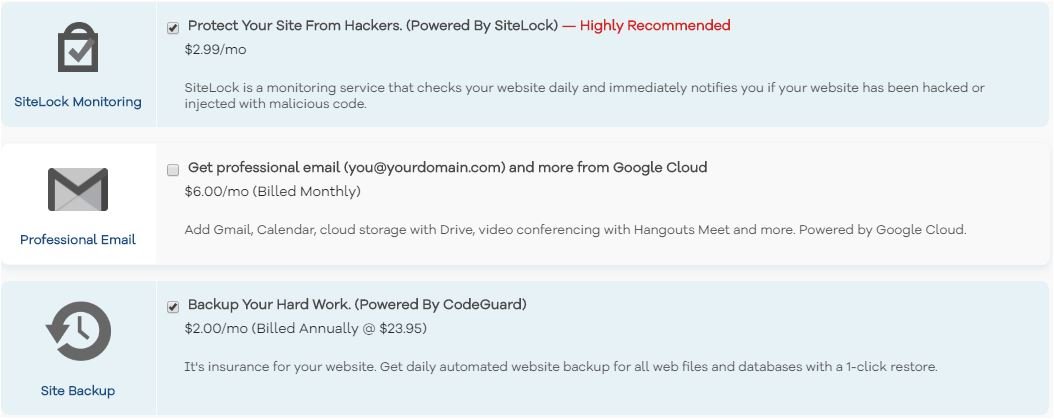Select the SiteLock Monitoring label
Screen dimensions: 1054x419
pyautogui.click(x=78, y=102)
